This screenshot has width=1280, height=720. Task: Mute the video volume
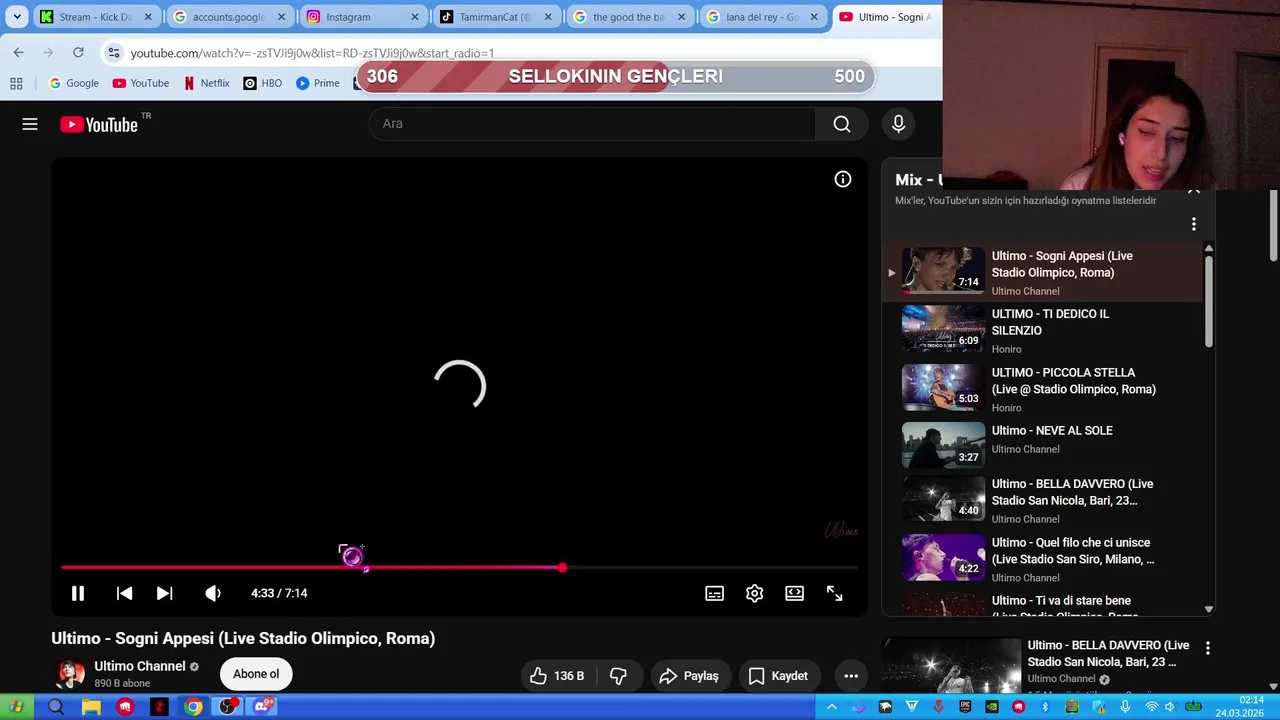(x=213, y=593)
